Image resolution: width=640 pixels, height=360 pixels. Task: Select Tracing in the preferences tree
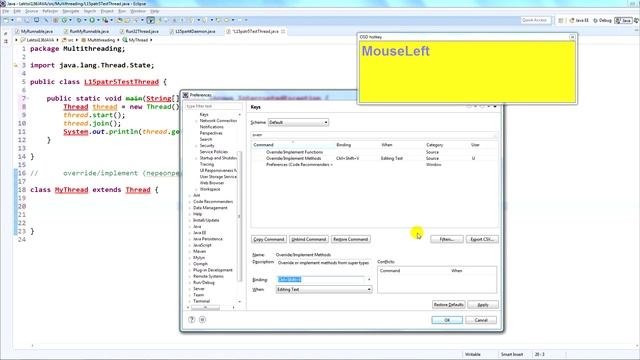pos(207,164)
